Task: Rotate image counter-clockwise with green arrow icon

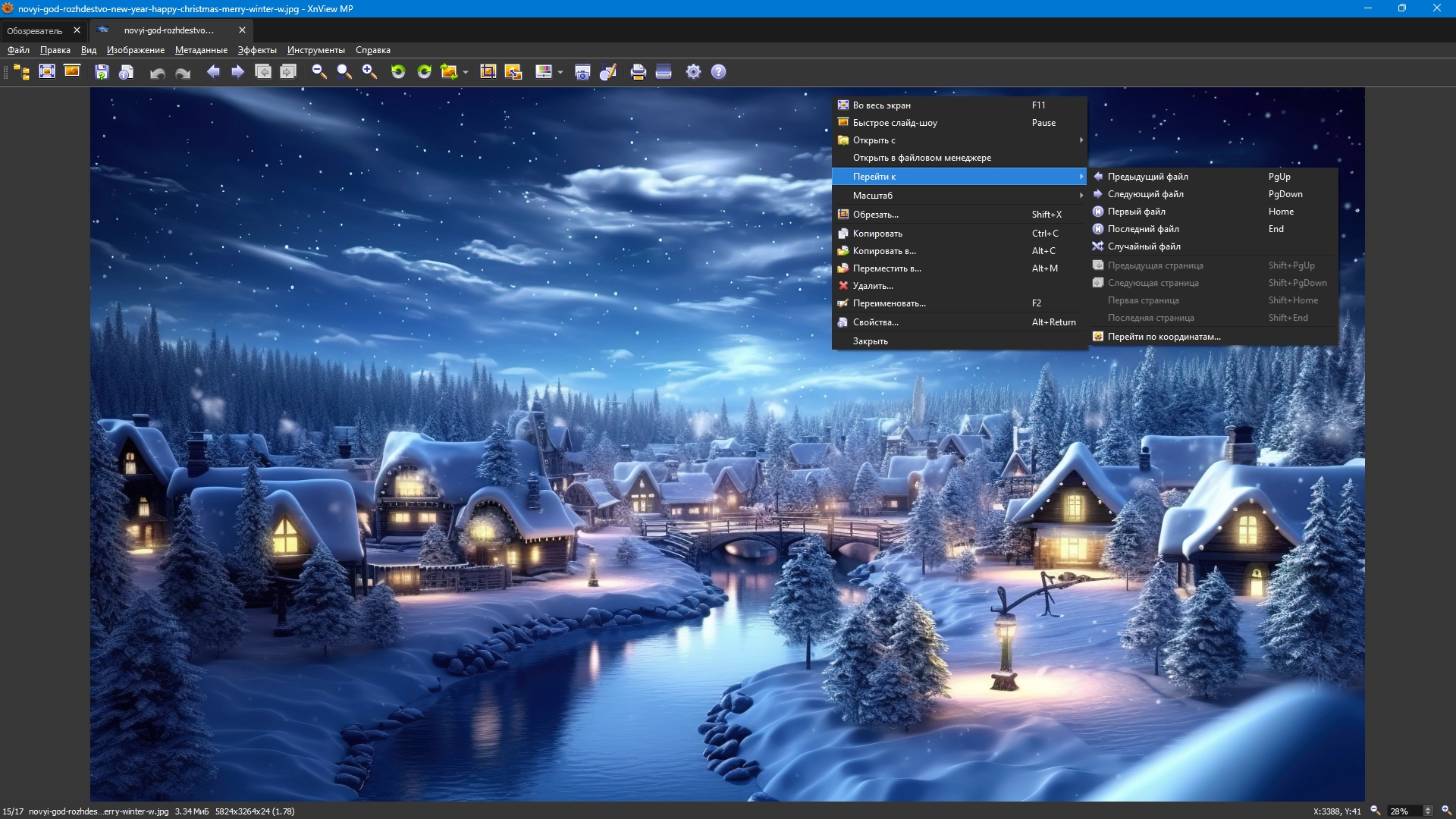Action: coord(398,72)
